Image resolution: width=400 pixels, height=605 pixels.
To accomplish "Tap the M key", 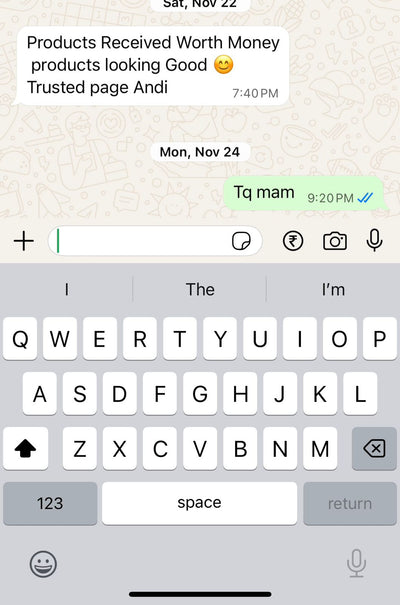I will 320,448.
